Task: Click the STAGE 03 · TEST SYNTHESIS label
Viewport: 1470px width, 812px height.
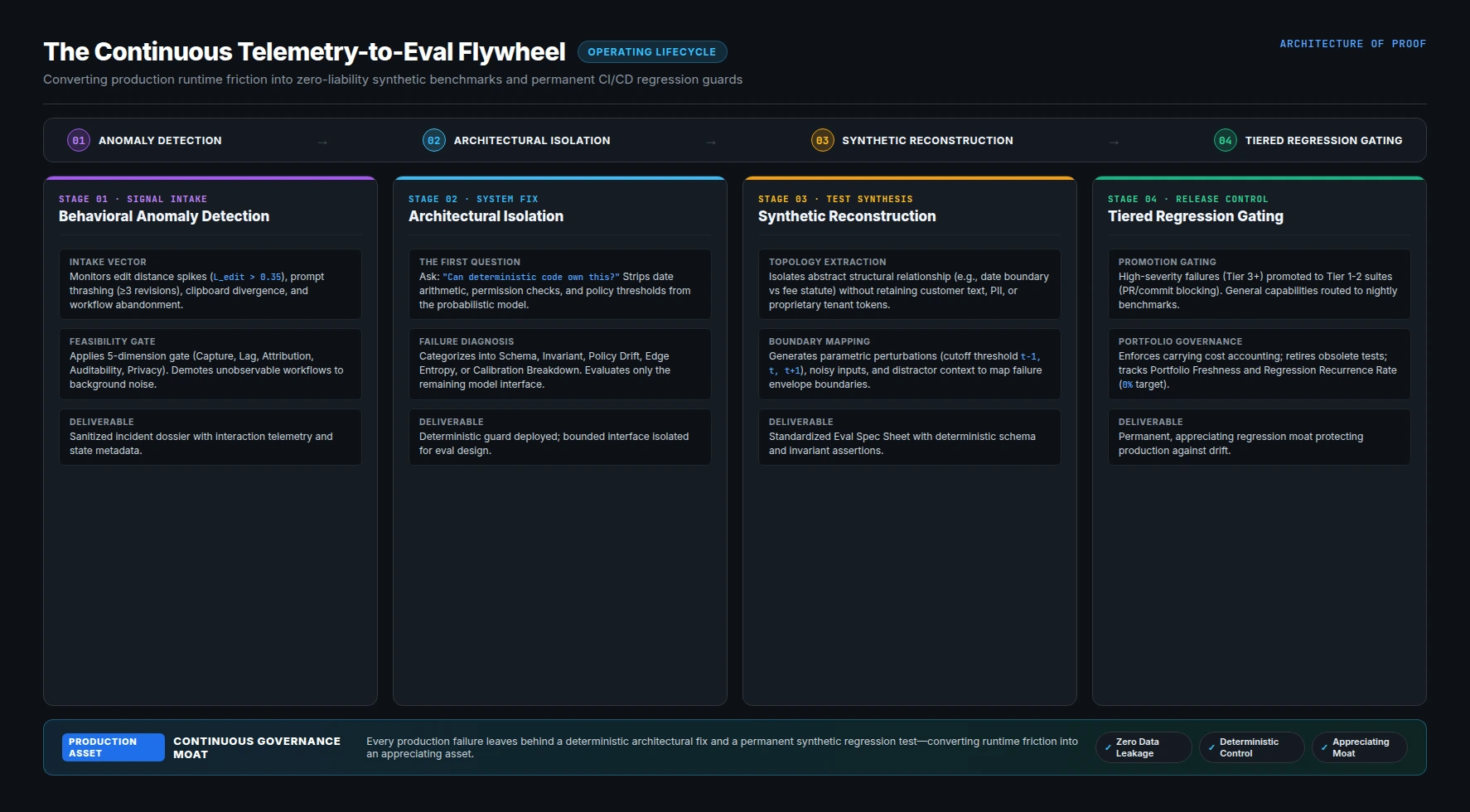Action: (835, 199)
